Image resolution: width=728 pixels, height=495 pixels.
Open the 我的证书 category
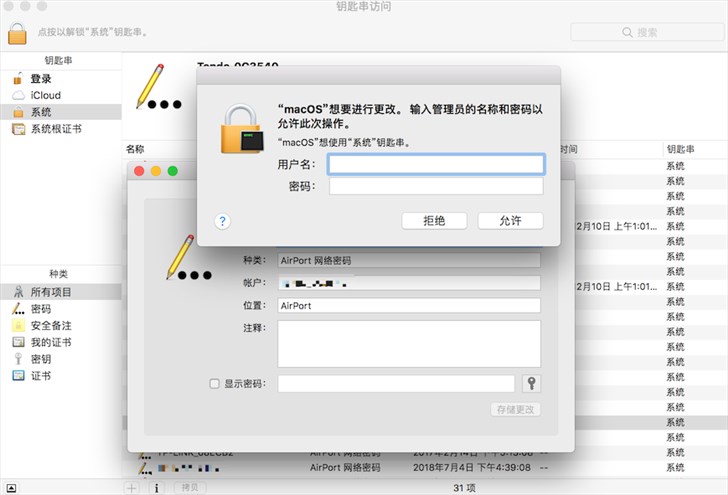(x=50, y=342)
